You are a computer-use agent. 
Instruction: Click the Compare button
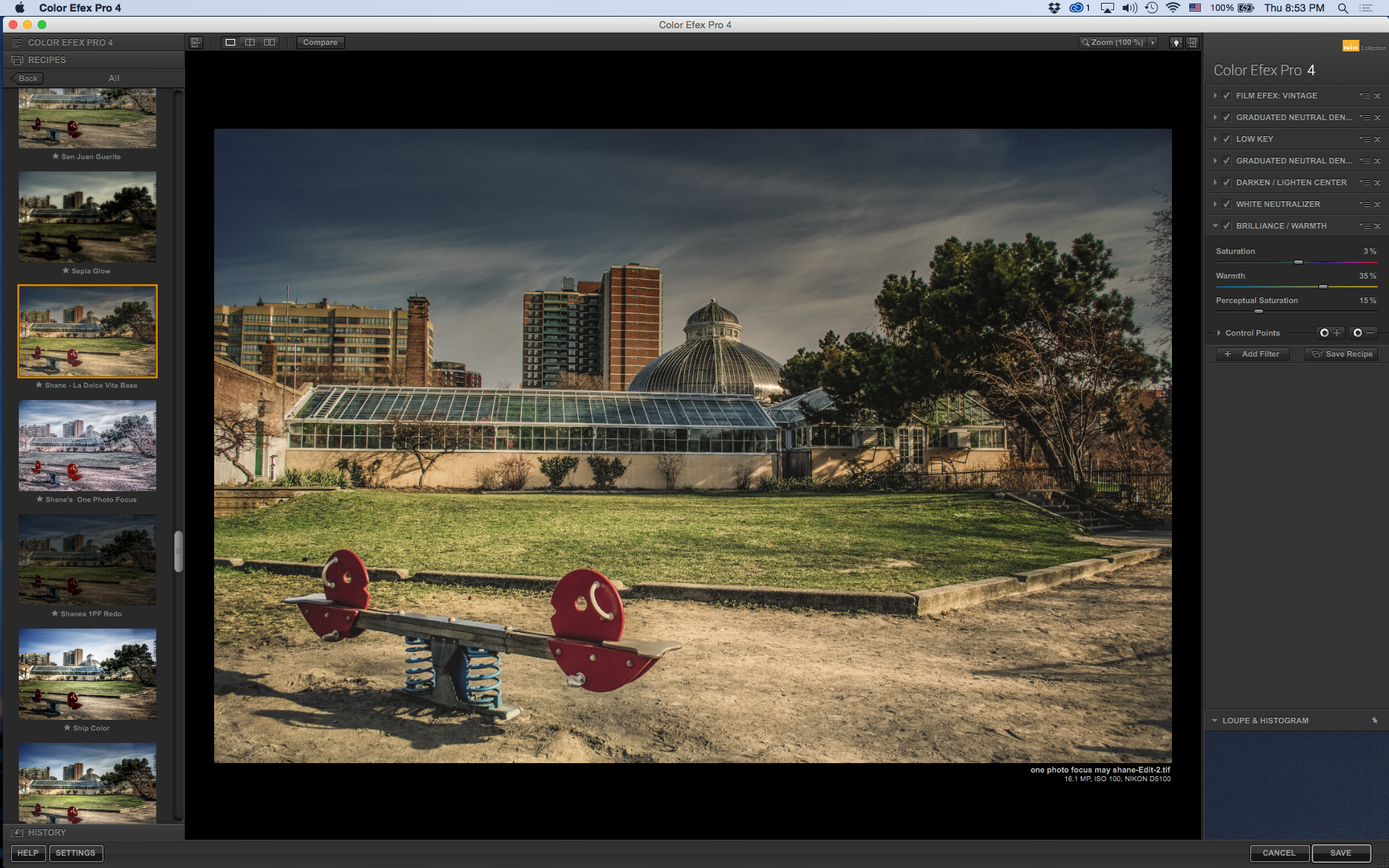click(x=320, y=43)
